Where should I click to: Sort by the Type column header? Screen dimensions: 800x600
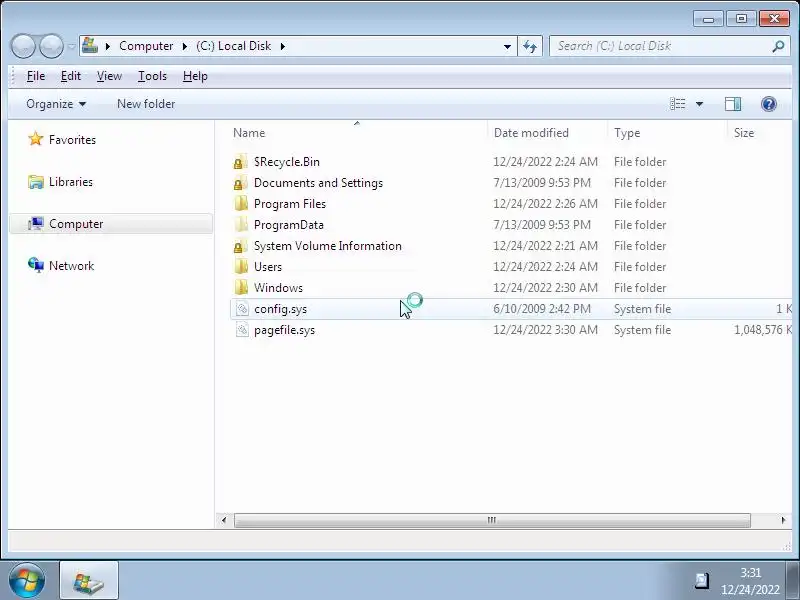627,133
